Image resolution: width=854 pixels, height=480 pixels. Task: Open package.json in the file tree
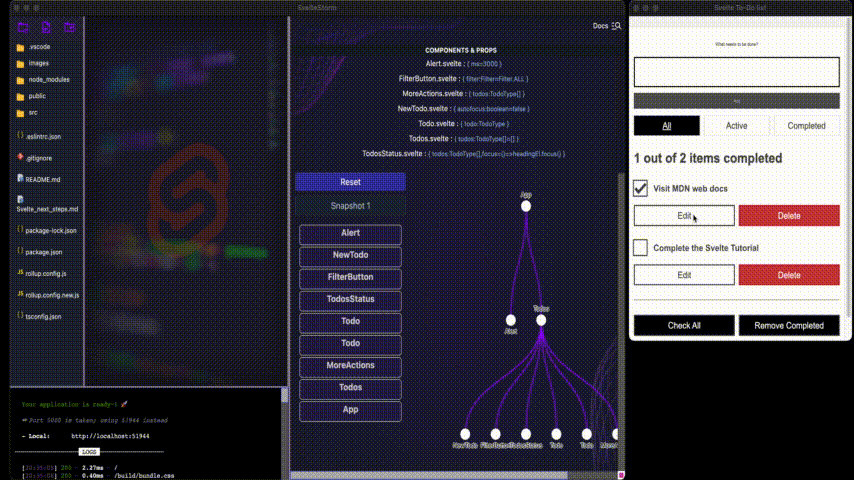(44, 252)
